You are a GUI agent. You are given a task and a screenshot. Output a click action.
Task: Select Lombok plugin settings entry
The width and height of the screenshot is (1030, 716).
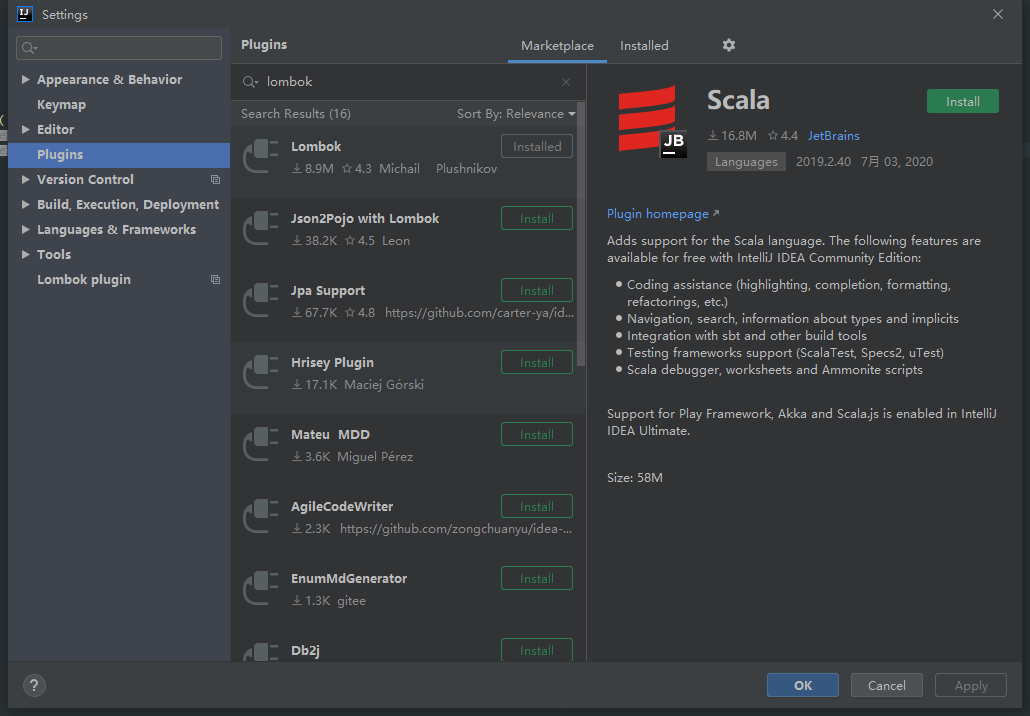[x=83, y=279]
